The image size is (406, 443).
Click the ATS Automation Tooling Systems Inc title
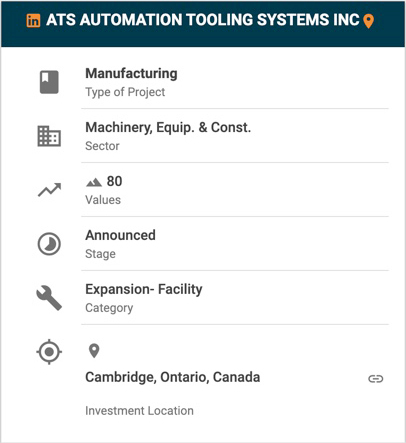point(203,20)
